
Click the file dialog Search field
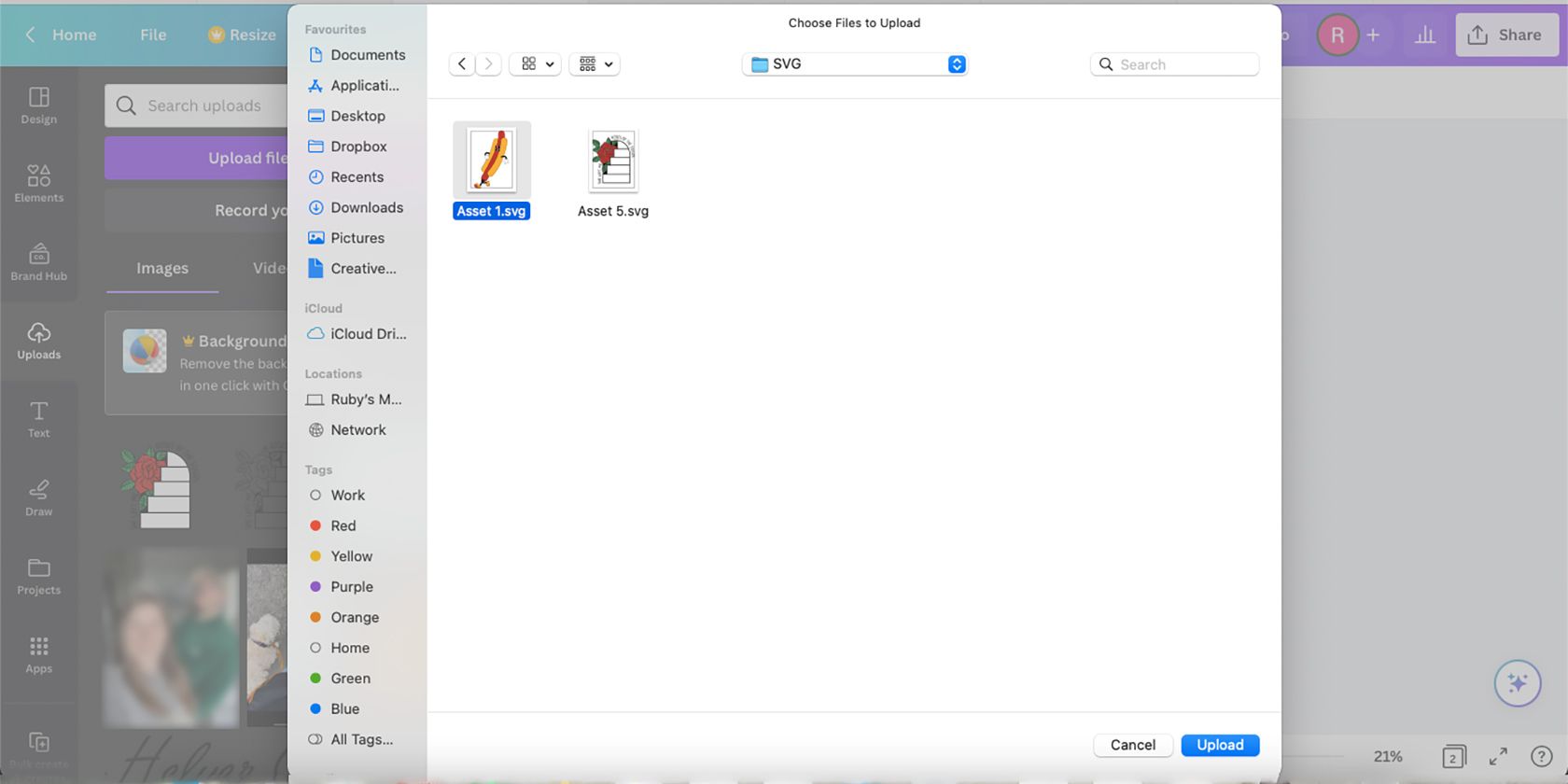(x=1174, y=64)
